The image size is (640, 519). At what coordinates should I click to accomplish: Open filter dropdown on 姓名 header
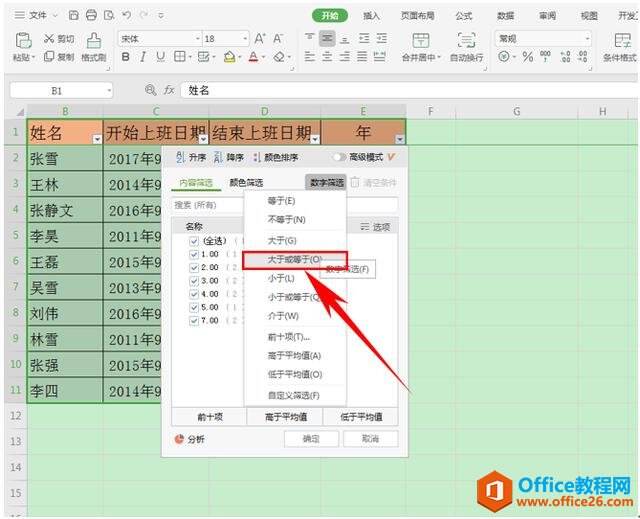click(97, 140)
